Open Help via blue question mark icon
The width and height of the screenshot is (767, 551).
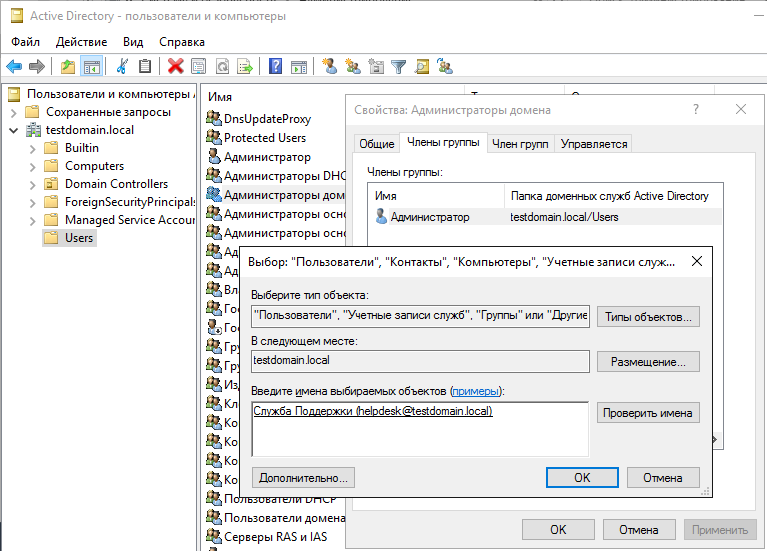click(x=275, y=67)
